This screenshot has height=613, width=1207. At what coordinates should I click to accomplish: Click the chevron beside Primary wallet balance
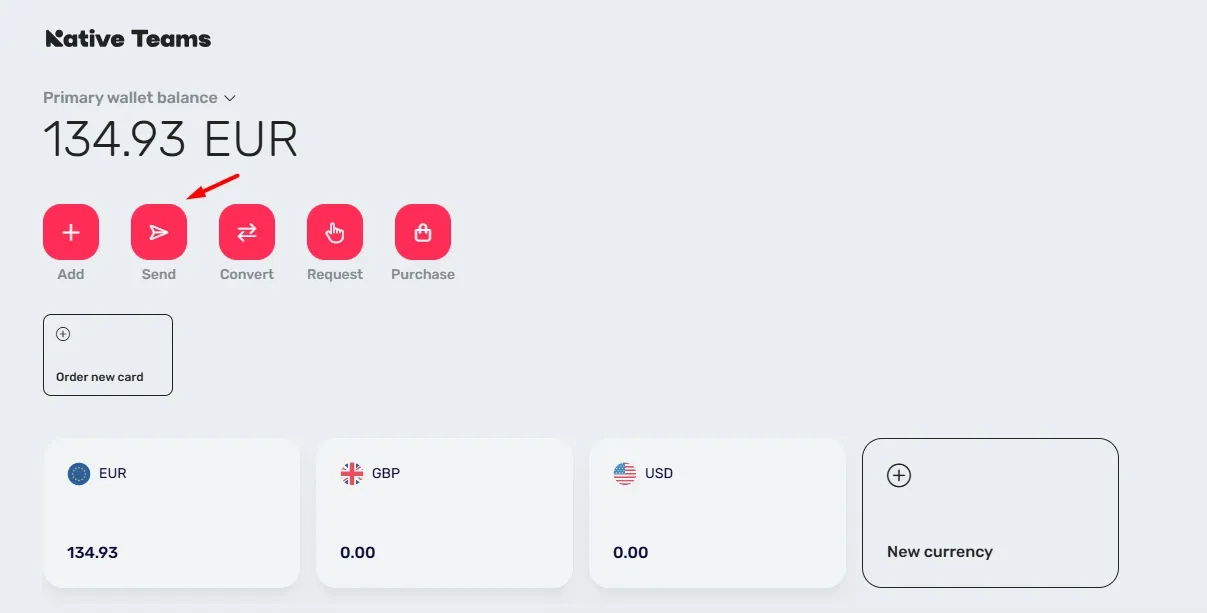pyautogui.click(x=230, y=98)
